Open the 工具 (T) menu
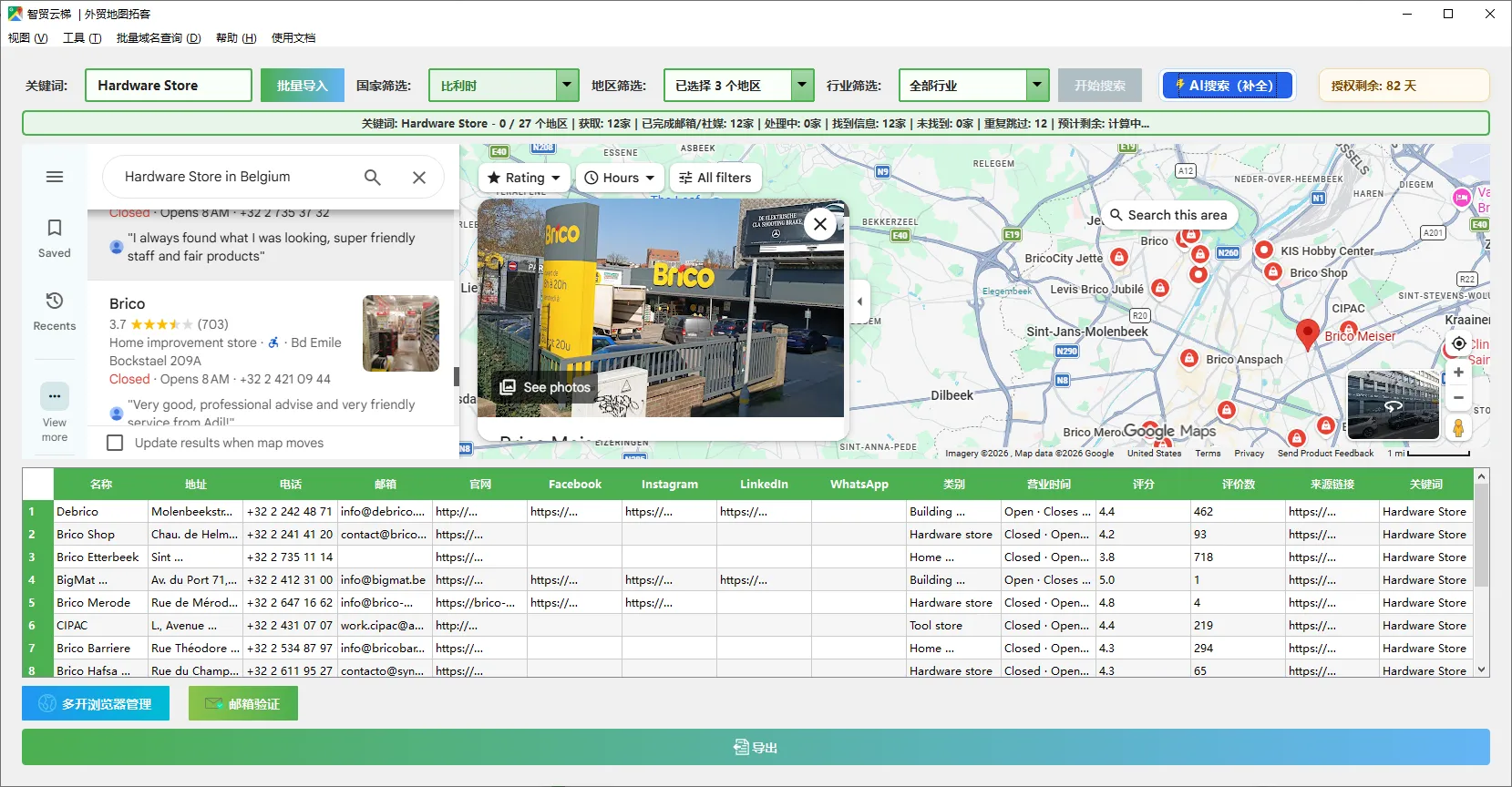Image resolution: width=1512 pixels, height=787 pixels. pos(82,37)
